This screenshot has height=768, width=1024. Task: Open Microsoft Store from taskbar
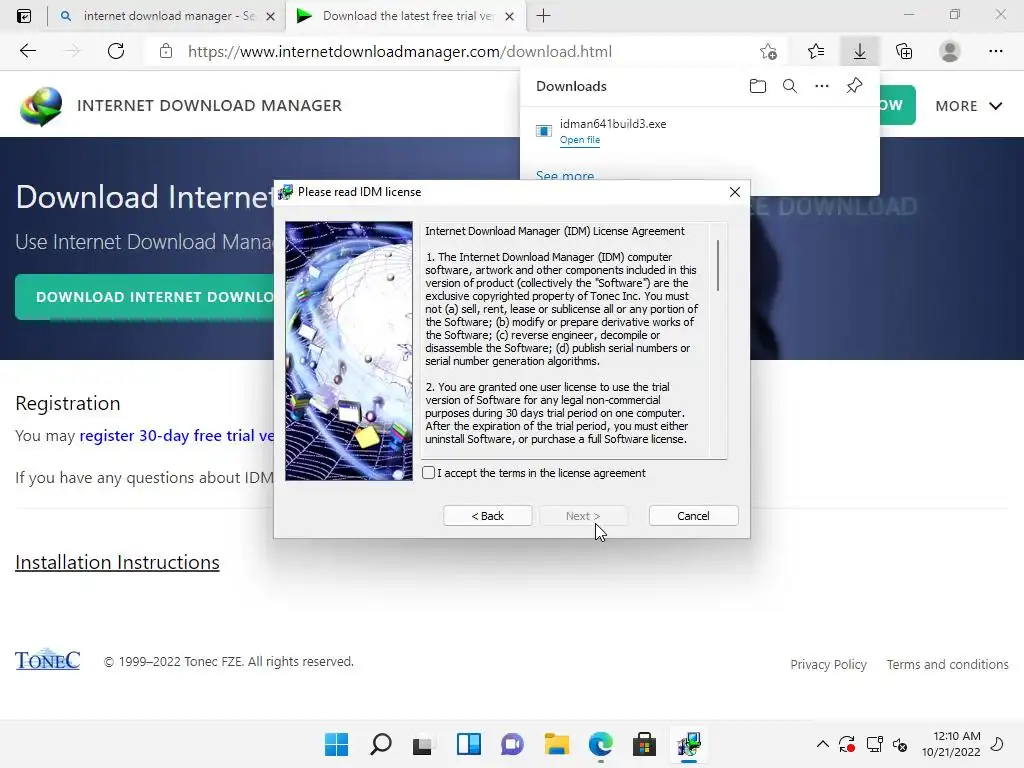tap(645, 744)
